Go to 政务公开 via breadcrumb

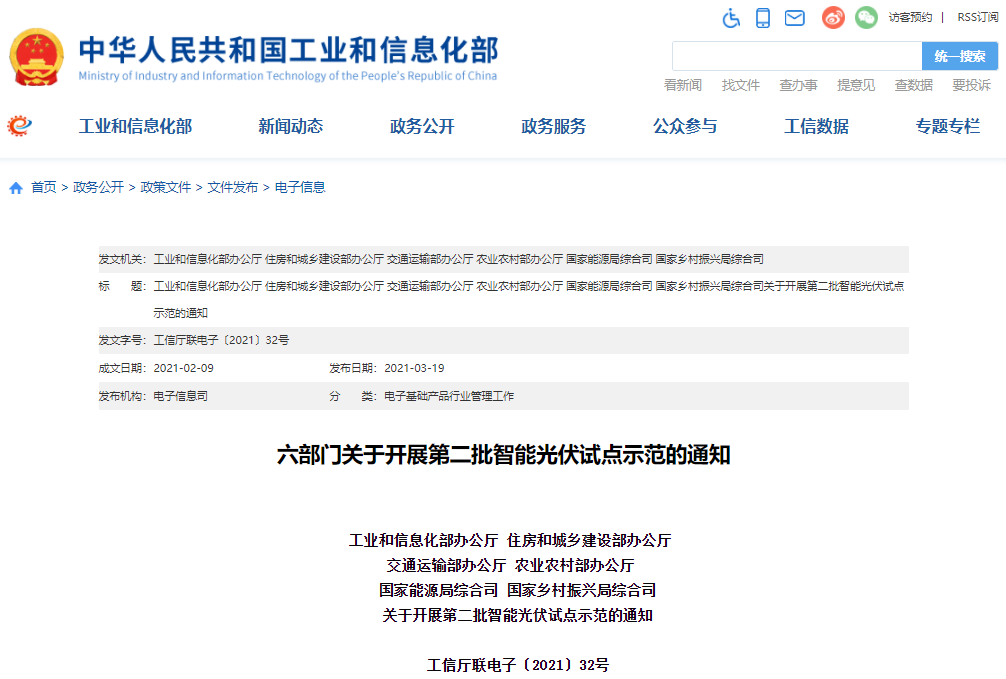click(x=92, y=186)
